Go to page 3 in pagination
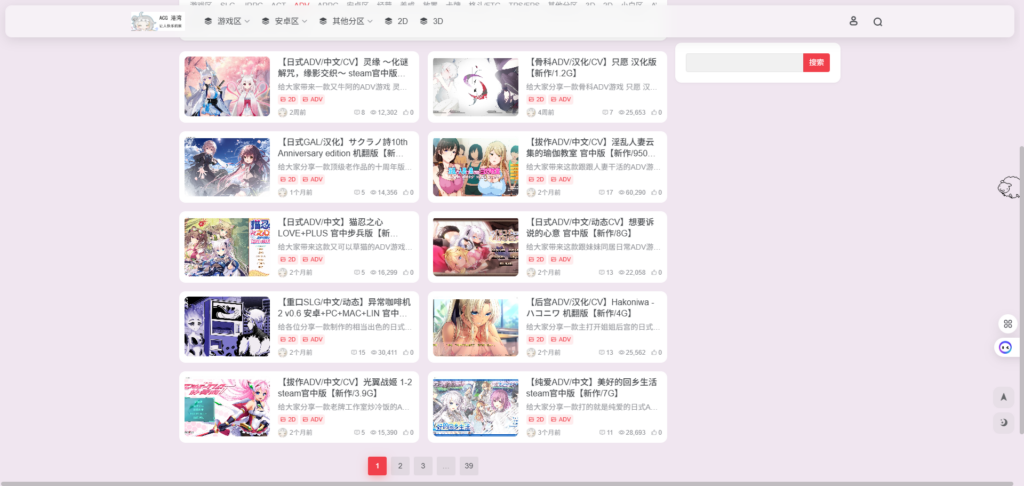The image size is (1024, 486). coord(423,465)
